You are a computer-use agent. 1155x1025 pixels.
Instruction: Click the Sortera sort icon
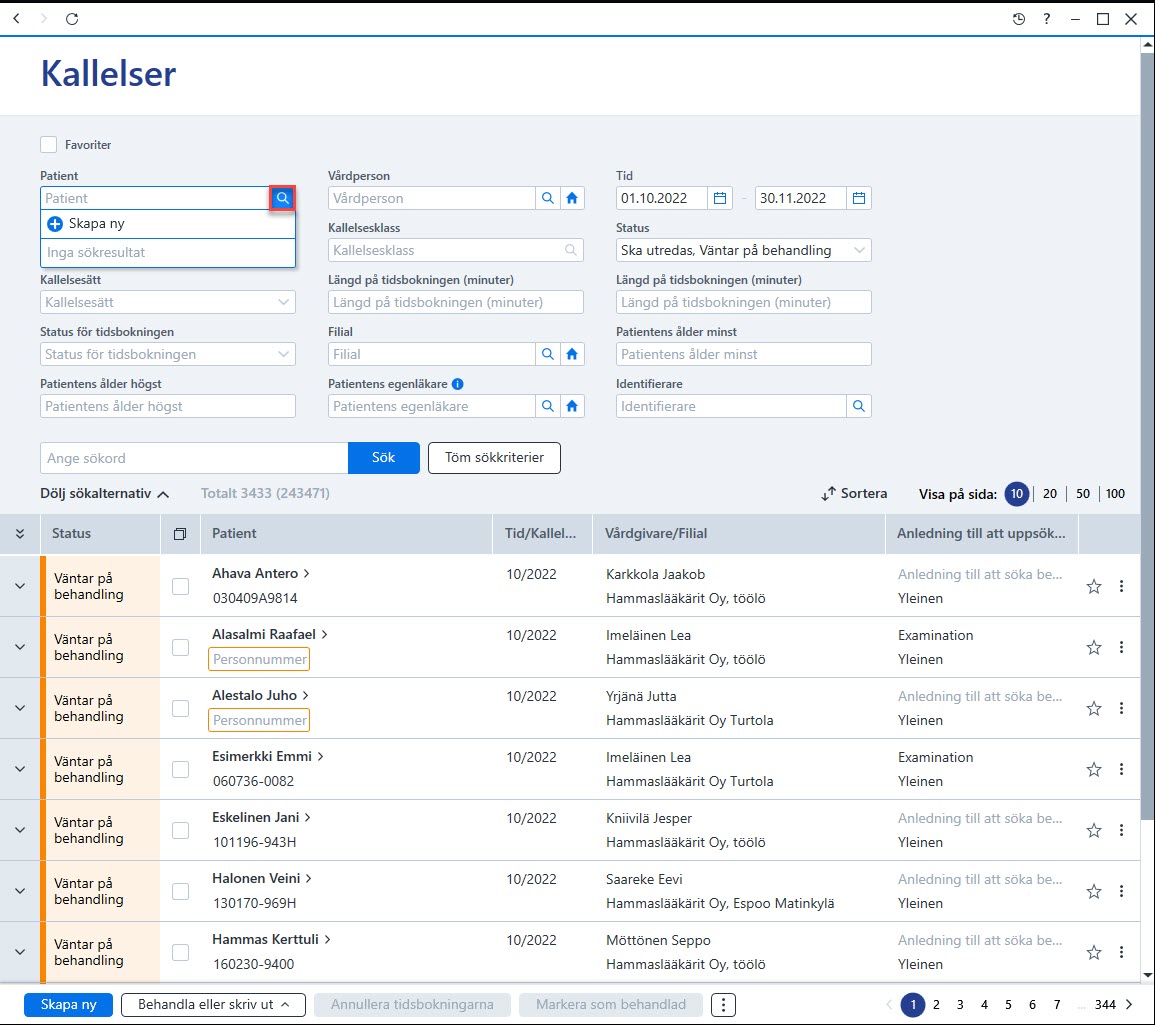(x=829, y=493)
